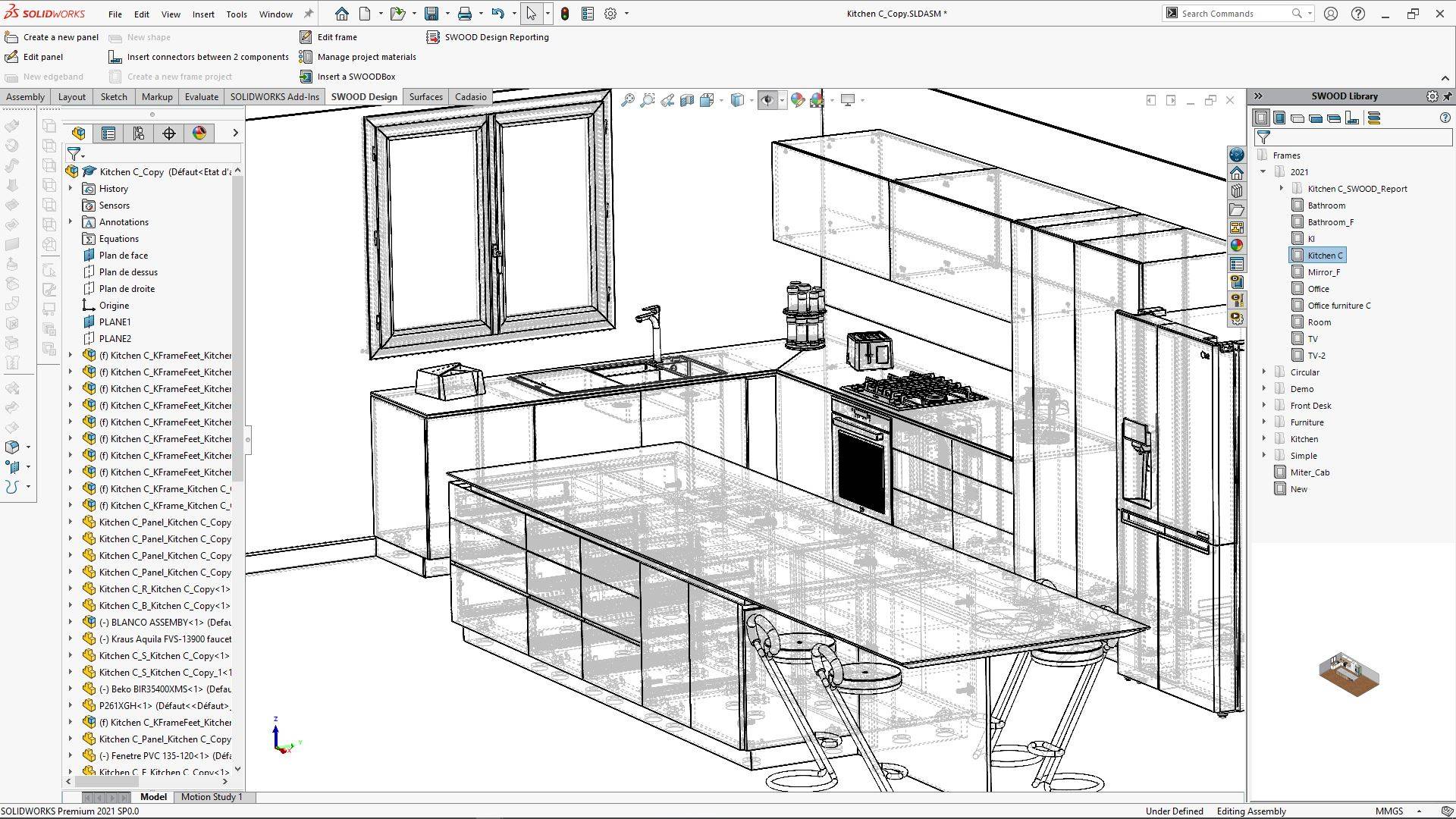Expand the History node in feature tree
The height and width of the screenshot is (819, 1456).
click(x=71, y=189)
